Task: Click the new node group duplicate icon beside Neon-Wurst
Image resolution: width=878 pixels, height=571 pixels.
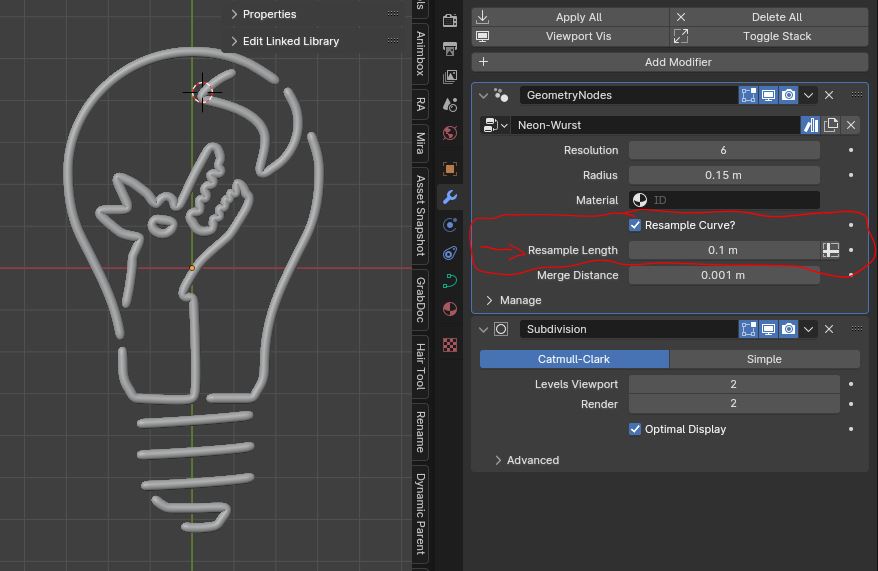Action: click(831, 125)
